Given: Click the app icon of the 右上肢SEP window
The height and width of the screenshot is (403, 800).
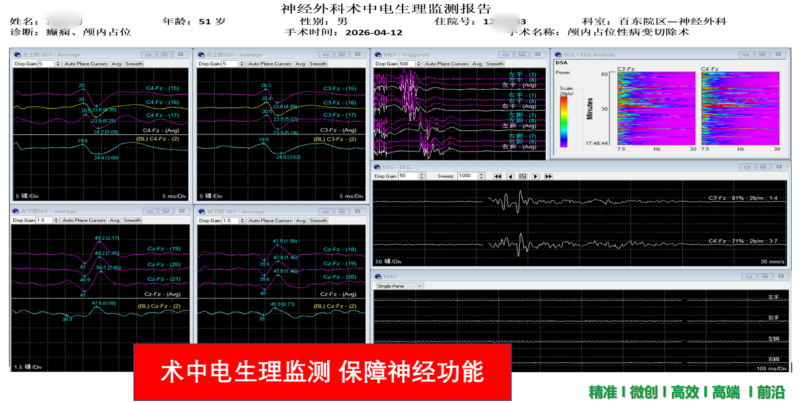Looking at the screenshot, I should pyautogui.click(x=202, y=55).
